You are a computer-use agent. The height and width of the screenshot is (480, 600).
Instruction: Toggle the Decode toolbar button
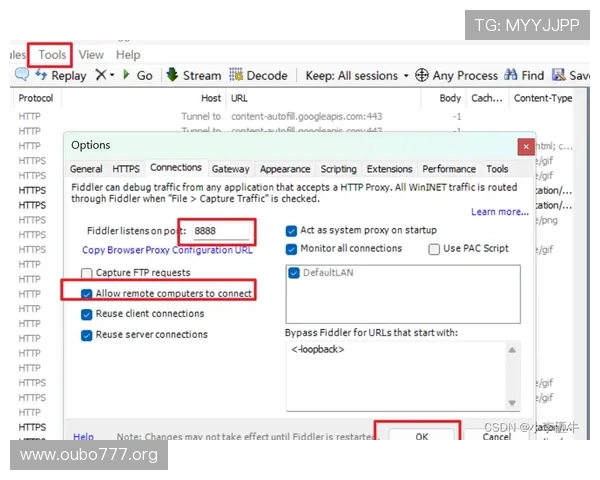coord(258,75)
